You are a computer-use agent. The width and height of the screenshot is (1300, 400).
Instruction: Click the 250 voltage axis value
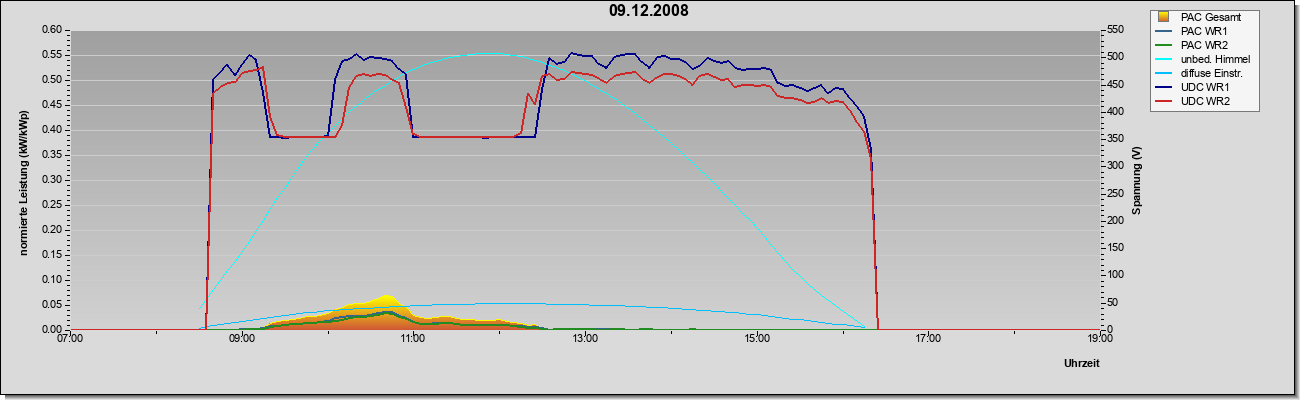(x=1115, y=193)
